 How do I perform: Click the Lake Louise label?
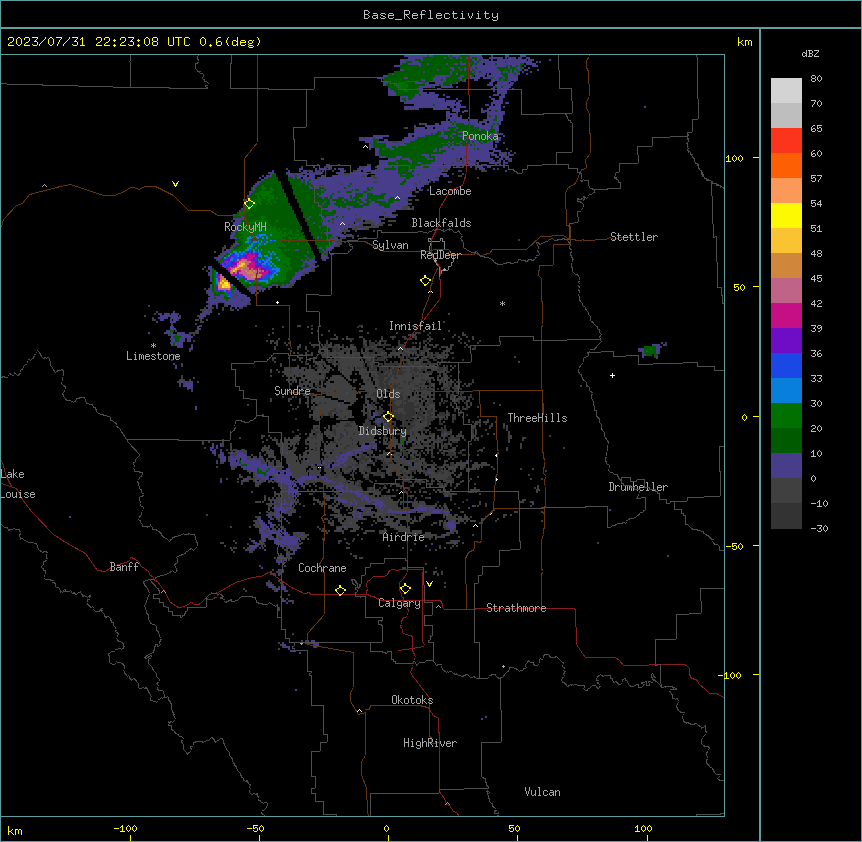coord(18,484)
